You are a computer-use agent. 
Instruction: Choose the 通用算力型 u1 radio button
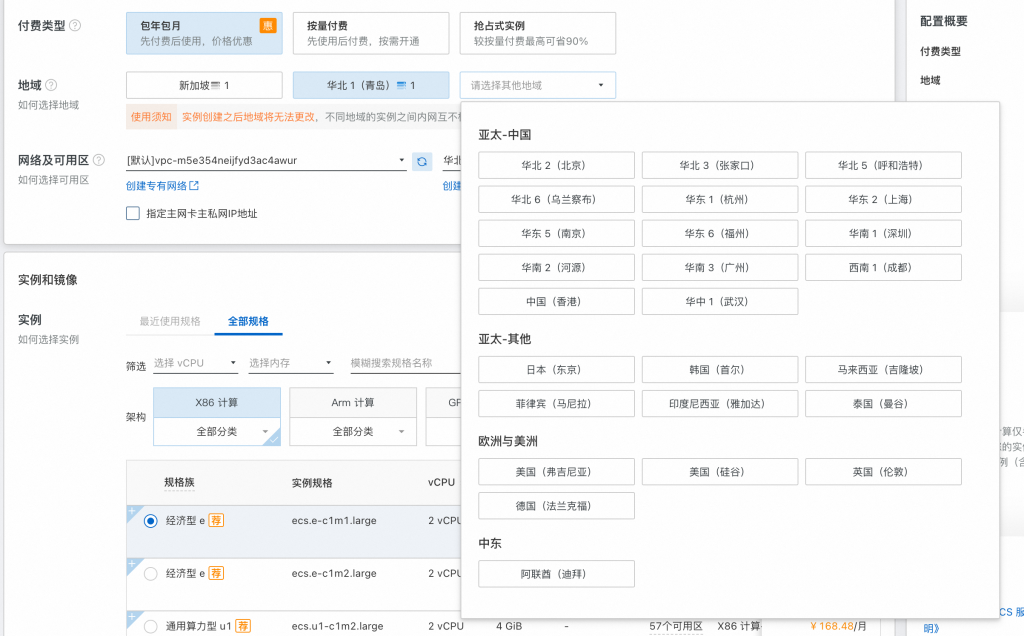(x=151, y=627)
